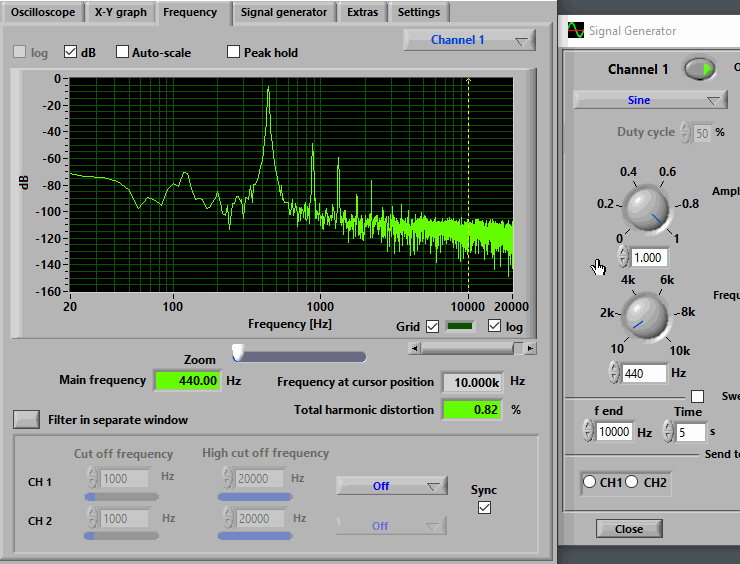
Task: Click the Frequency at cursor position value
Action: 473,382
